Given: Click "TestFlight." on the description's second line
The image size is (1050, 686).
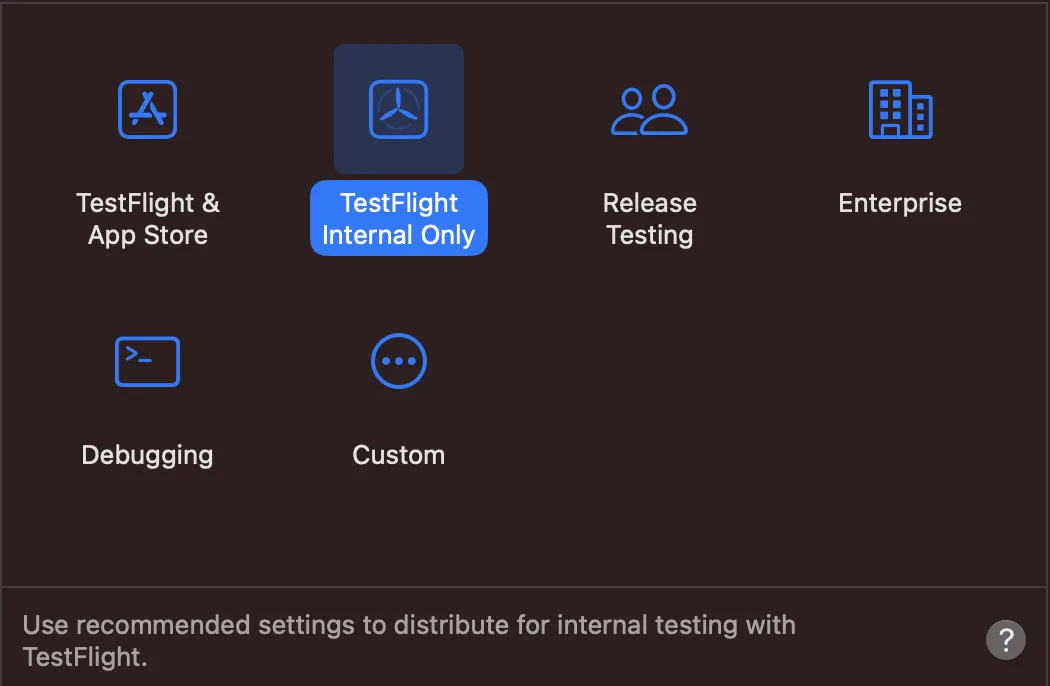Looking at the screenshot, I should click(85, 658).
